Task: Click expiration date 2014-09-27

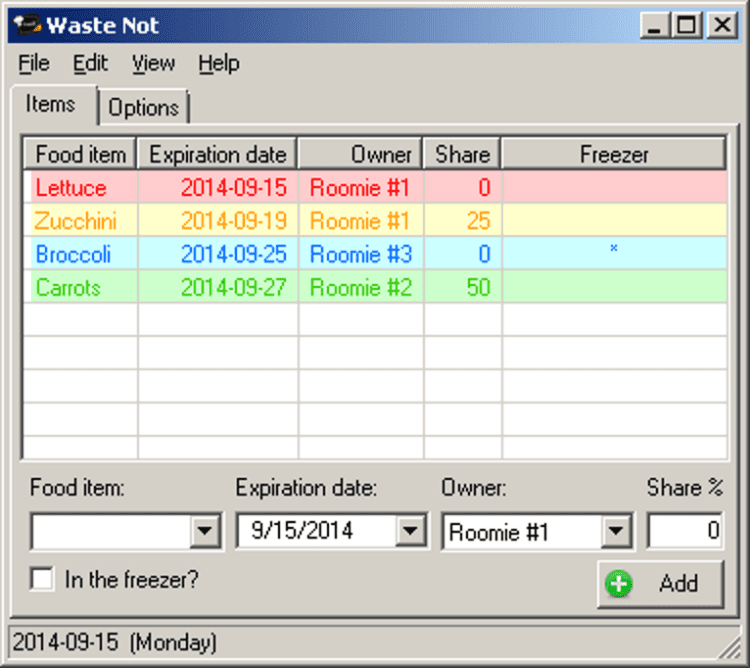Action: click(234, 287)
